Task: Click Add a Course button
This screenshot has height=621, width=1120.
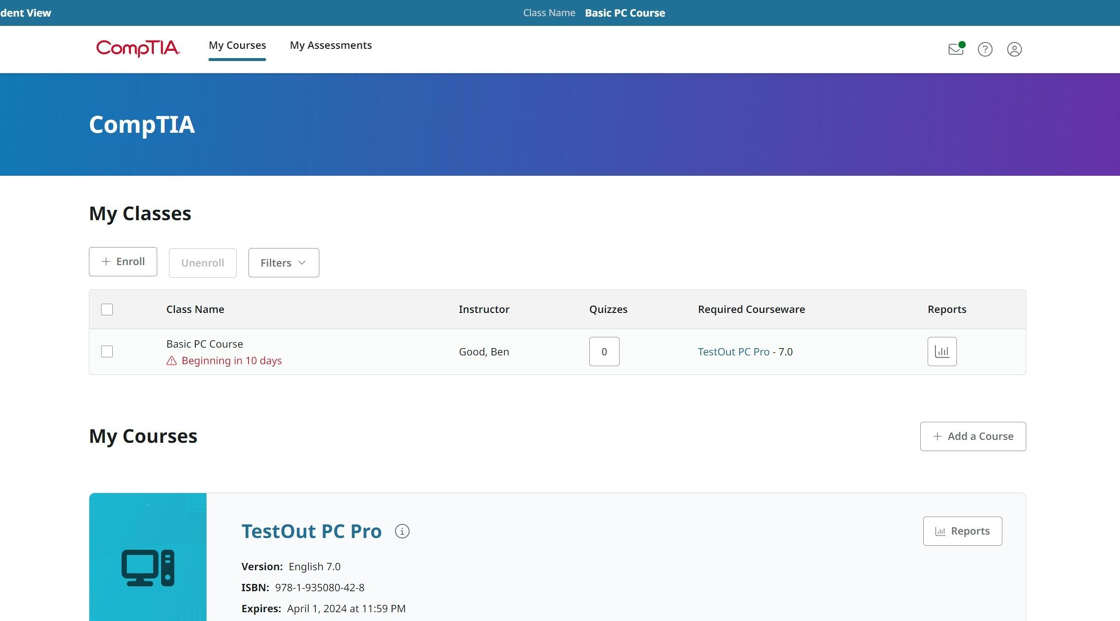Action: pyautogui.click(x=972, y=436)
